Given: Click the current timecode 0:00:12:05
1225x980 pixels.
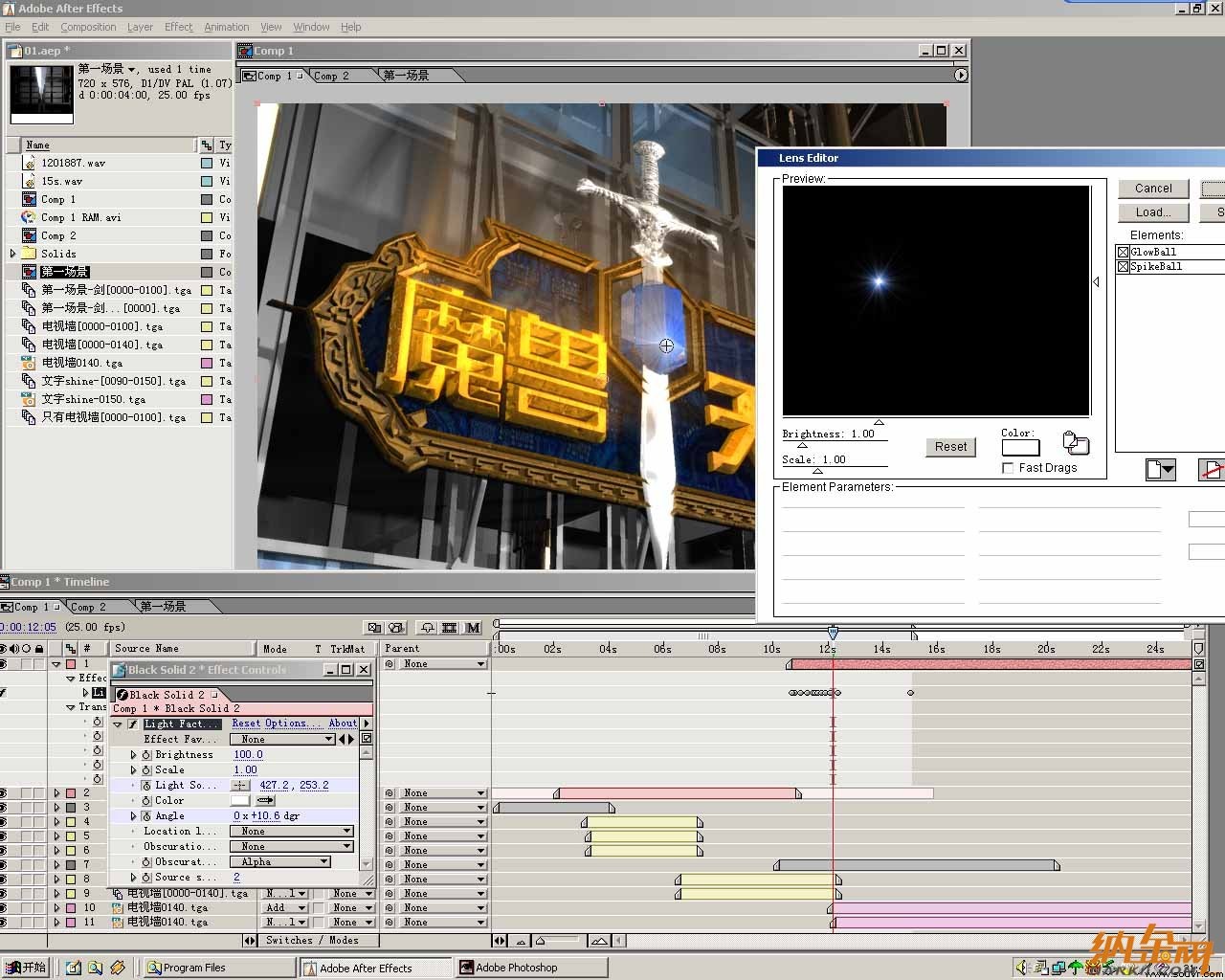Looking at the screenshot, I should [28, 628].
